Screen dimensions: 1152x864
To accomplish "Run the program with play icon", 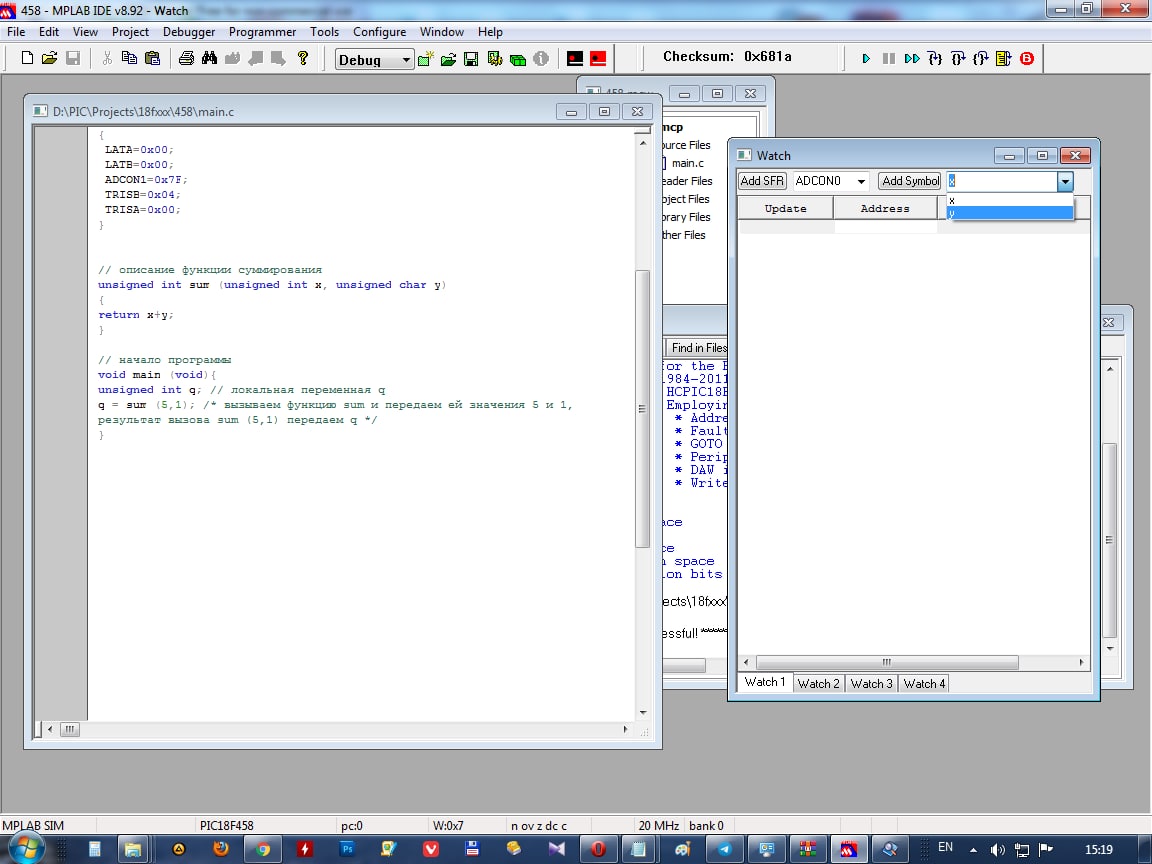I will point(866,58).
